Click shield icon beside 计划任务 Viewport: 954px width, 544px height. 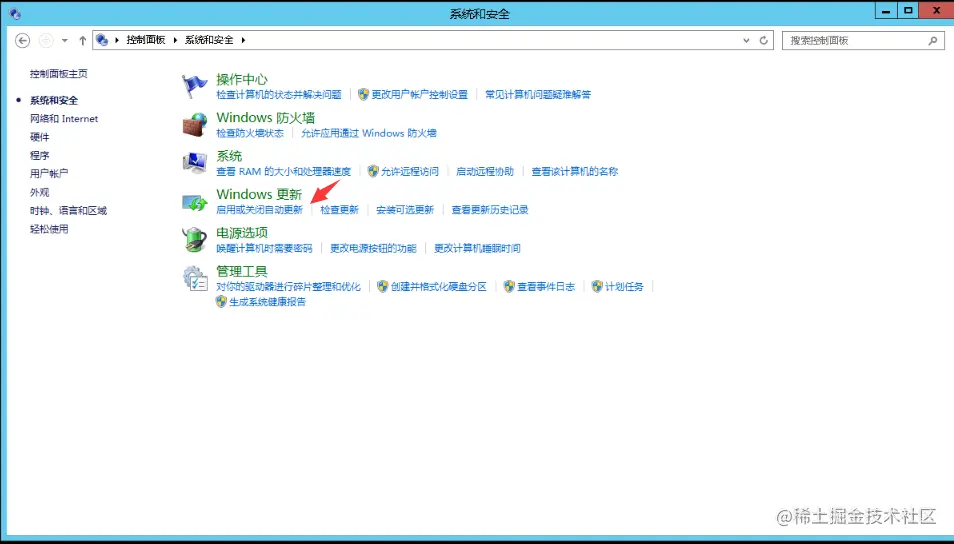[597, 286]
